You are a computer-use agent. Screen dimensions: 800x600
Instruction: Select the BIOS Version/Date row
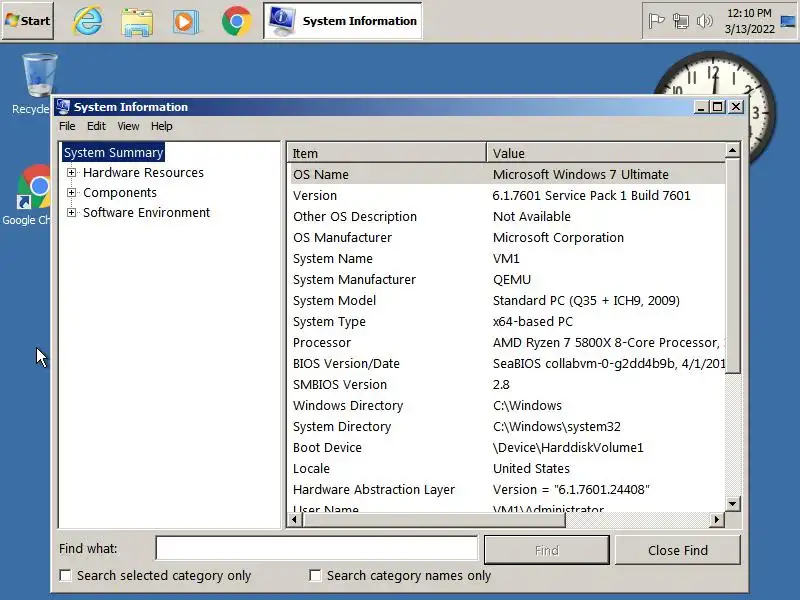[506, 363]
